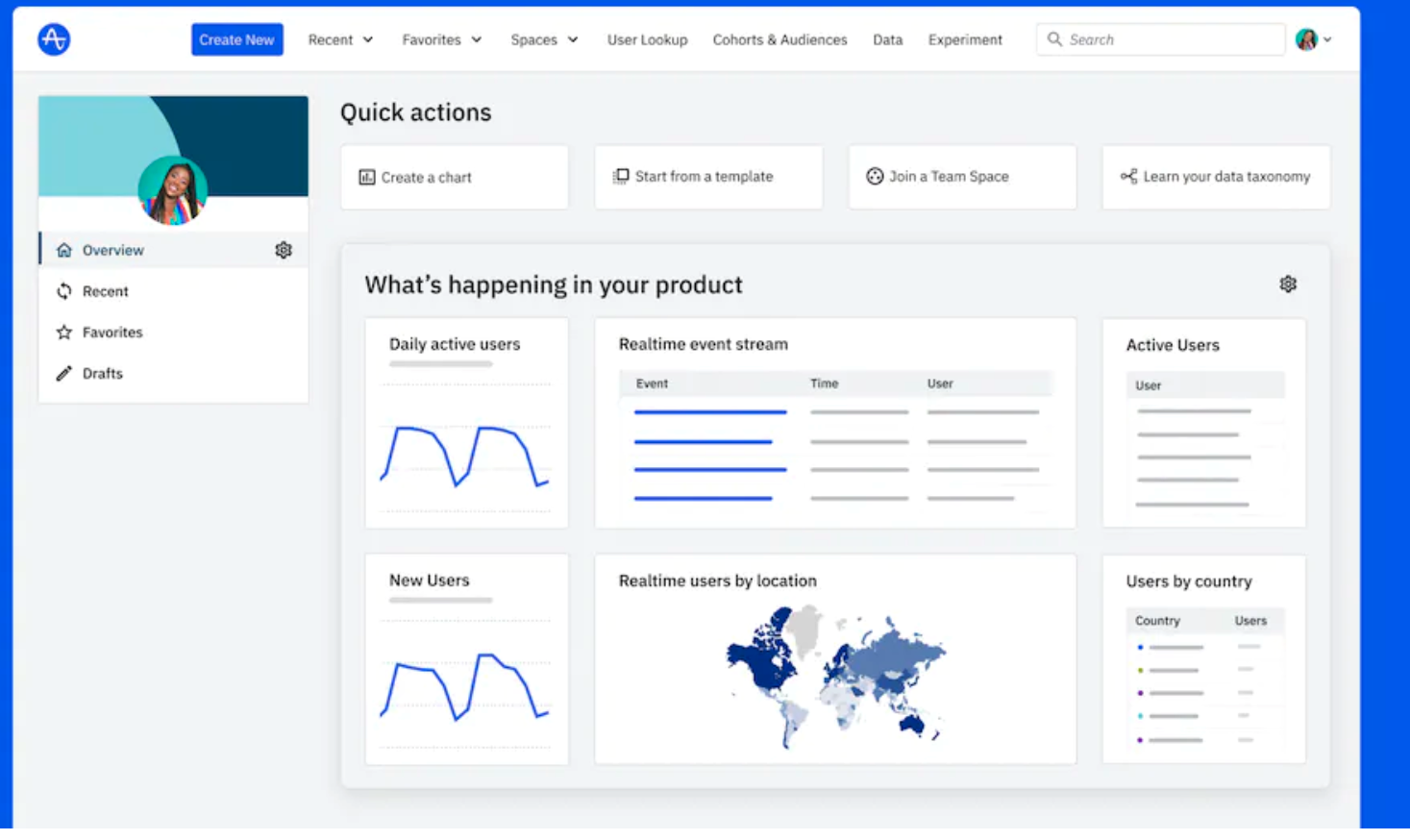
Task: Click the Realtime users by location title
Action: point(717,581)
